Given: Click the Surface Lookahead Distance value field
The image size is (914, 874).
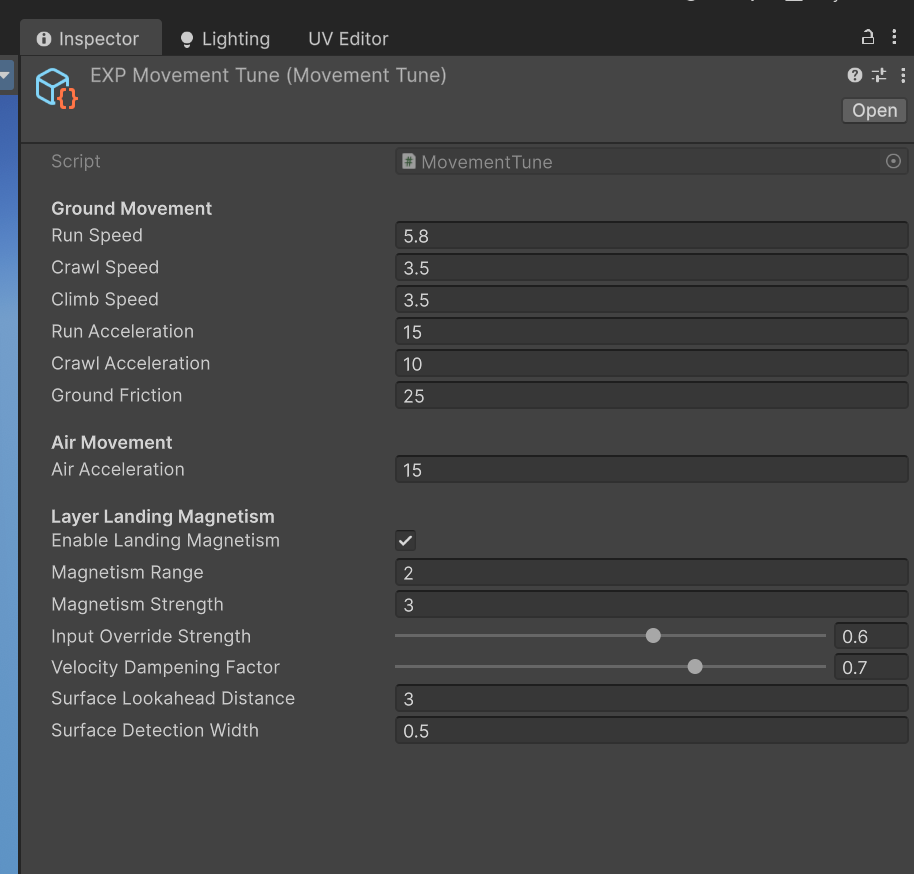Looking at the screenshot, I should [x=652, y=699].
